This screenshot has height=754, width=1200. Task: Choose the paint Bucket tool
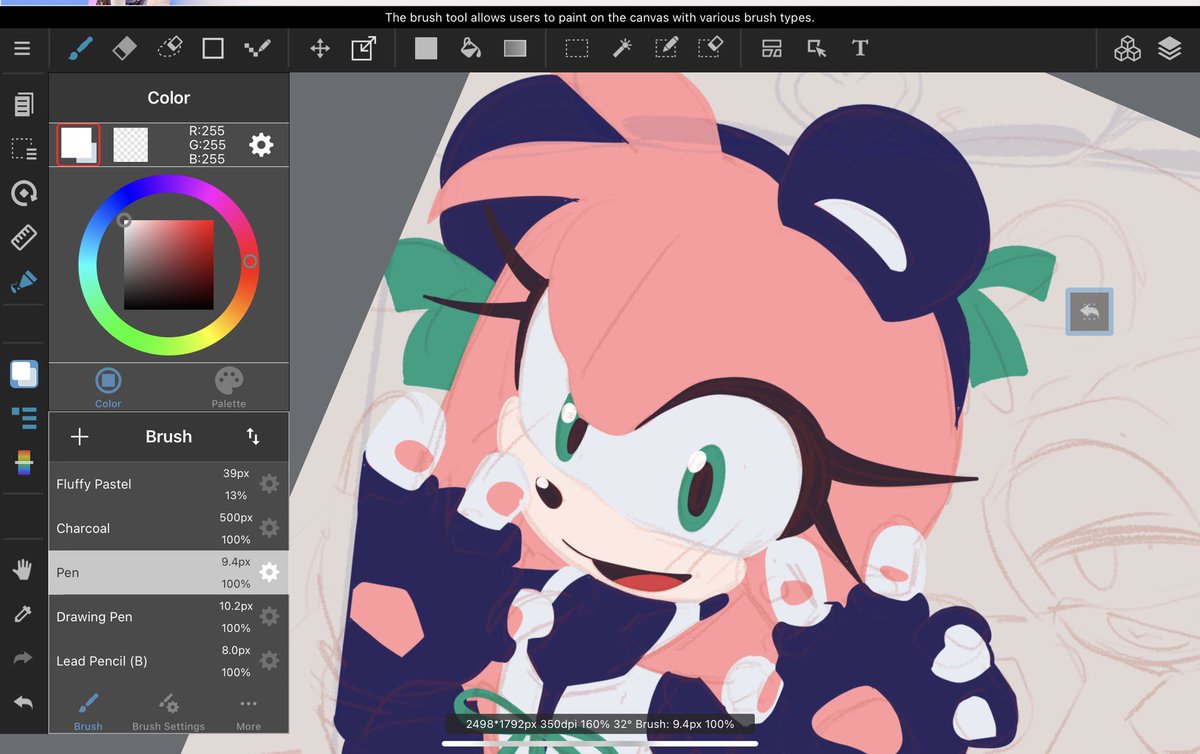point(471,48)
